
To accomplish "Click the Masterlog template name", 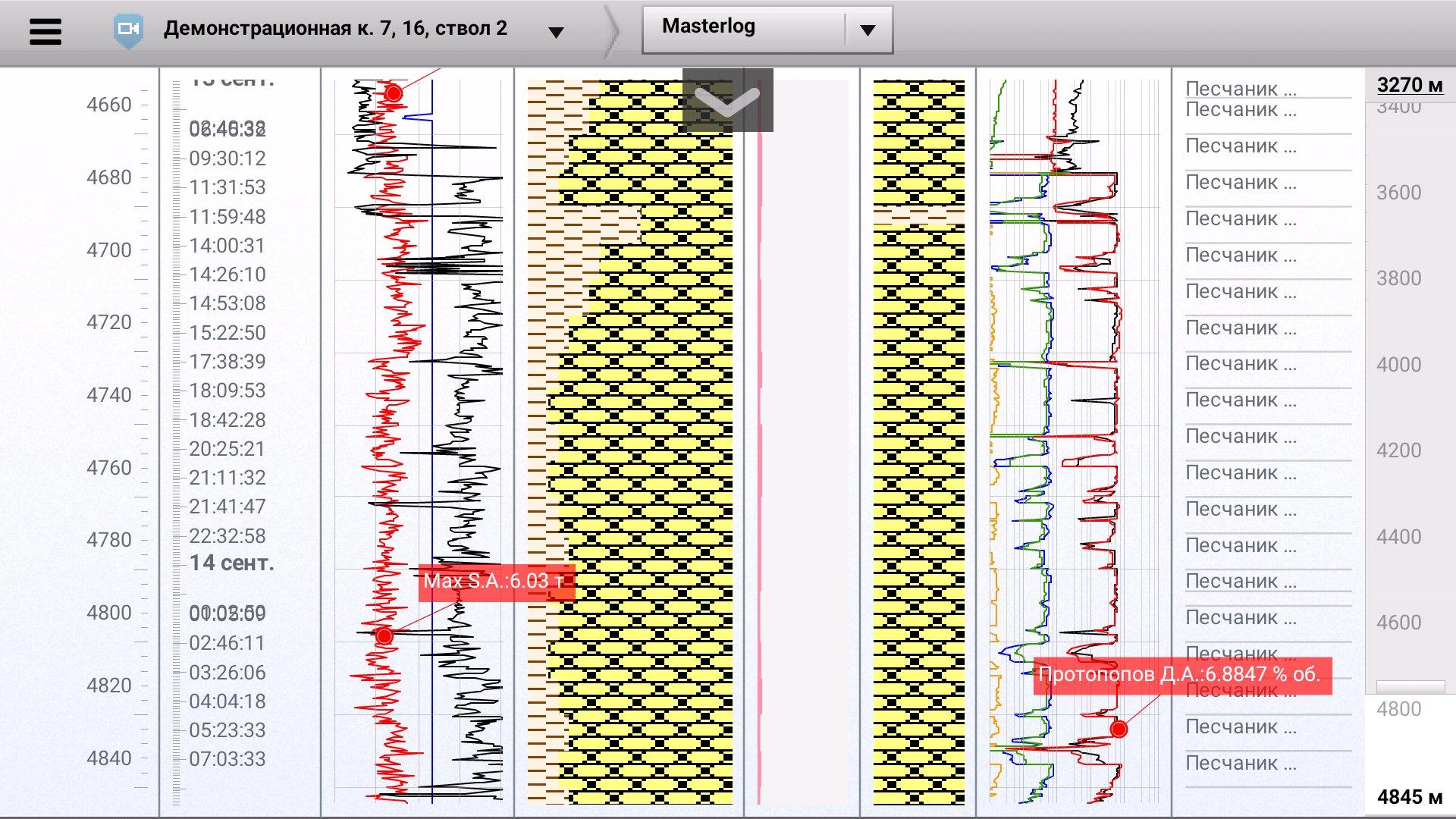I will 708,27.
